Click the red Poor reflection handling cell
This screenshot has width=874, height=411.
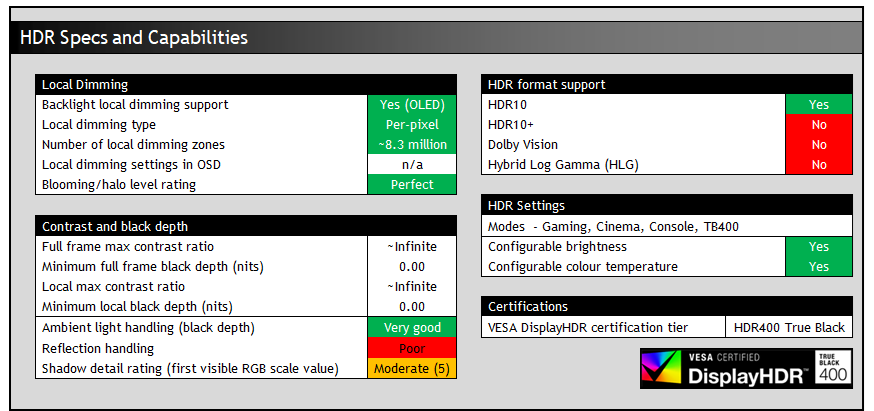tap(412, 349)
